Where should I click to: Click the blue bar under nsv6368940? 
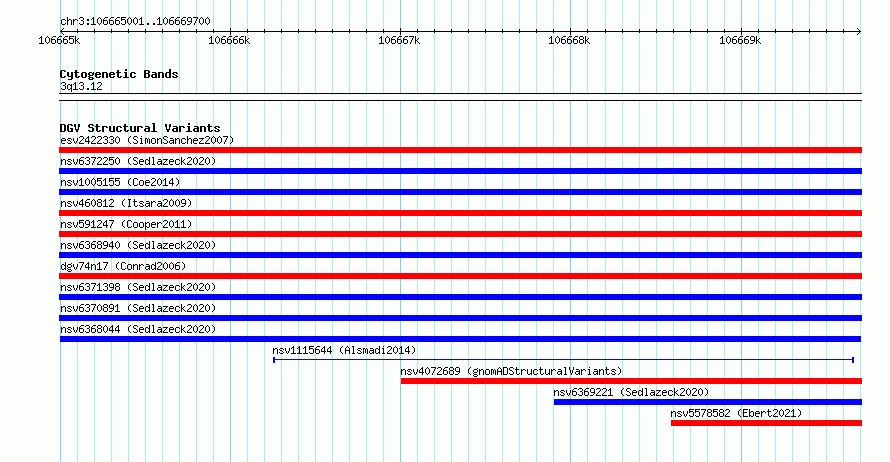[x=460, y=255]
